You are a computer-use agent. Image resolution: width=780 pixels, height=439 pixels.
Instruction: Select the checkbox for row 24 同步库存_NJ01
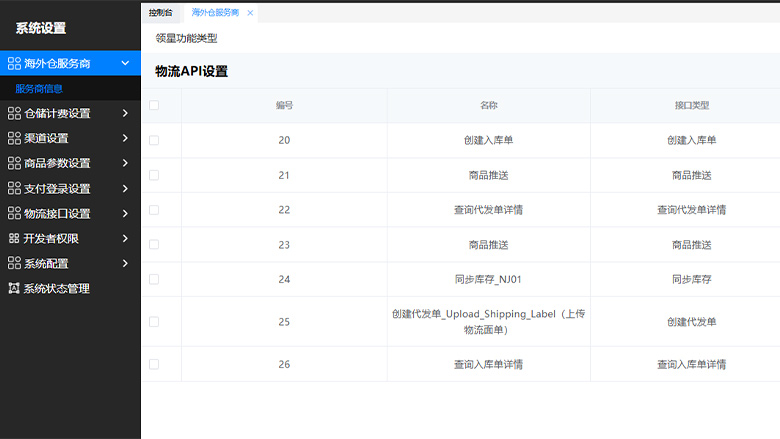[x=154, y=279]
